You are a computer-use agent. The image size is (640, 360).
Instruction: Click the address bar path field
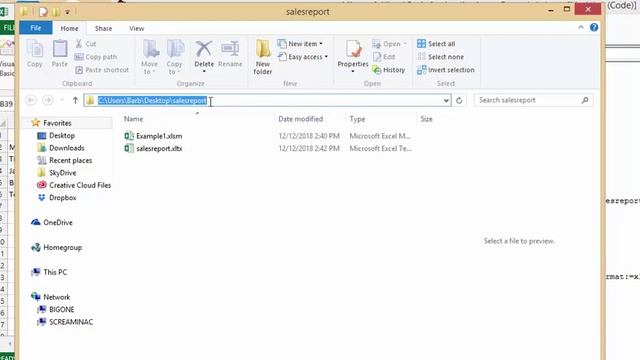[x=267, y=100]
